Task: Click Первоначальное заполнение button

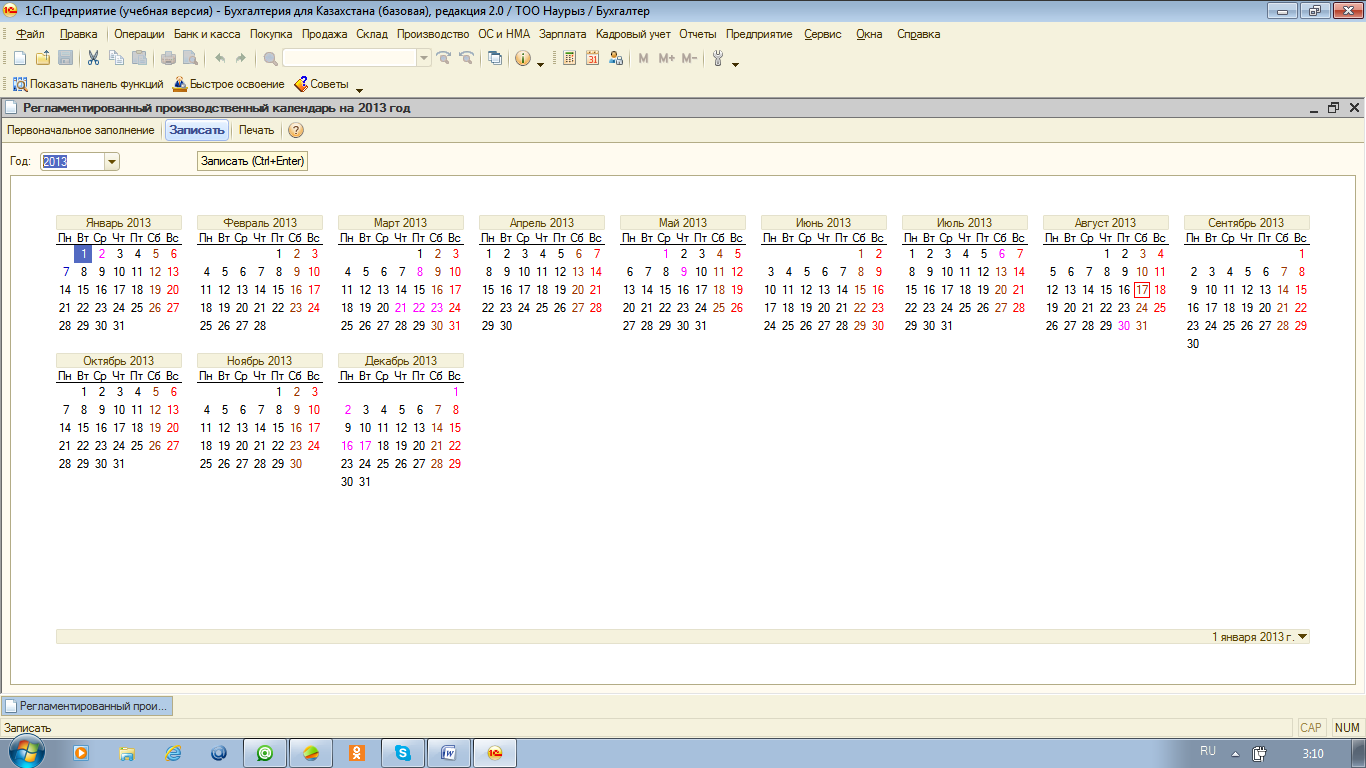Action: (81, 130)
